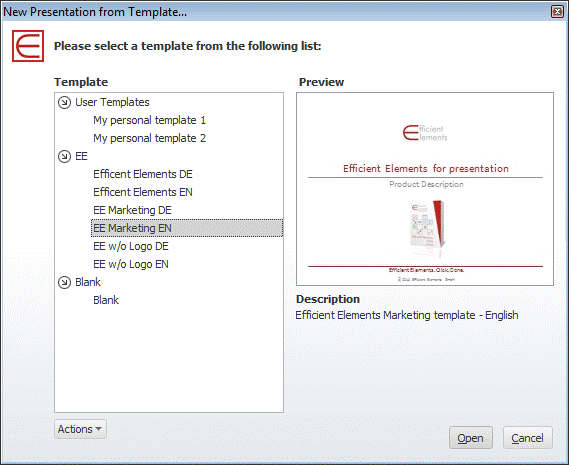
Task: Choose Efficent Elements DE template
Action: 143,174
